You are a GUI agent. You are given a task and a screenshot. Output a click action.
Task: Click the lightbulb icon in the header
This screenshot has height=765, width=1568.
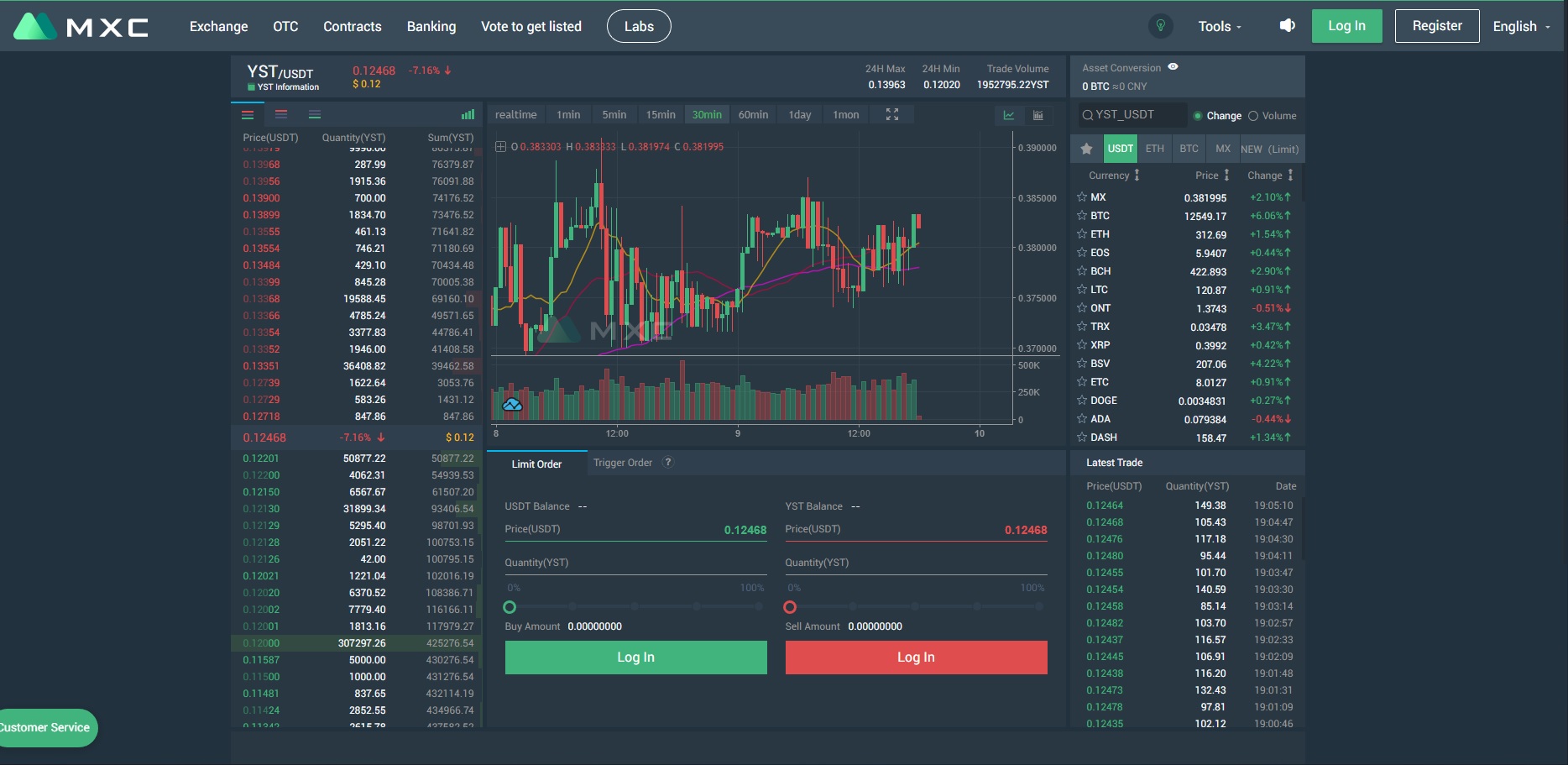[x=1160, y=26]
